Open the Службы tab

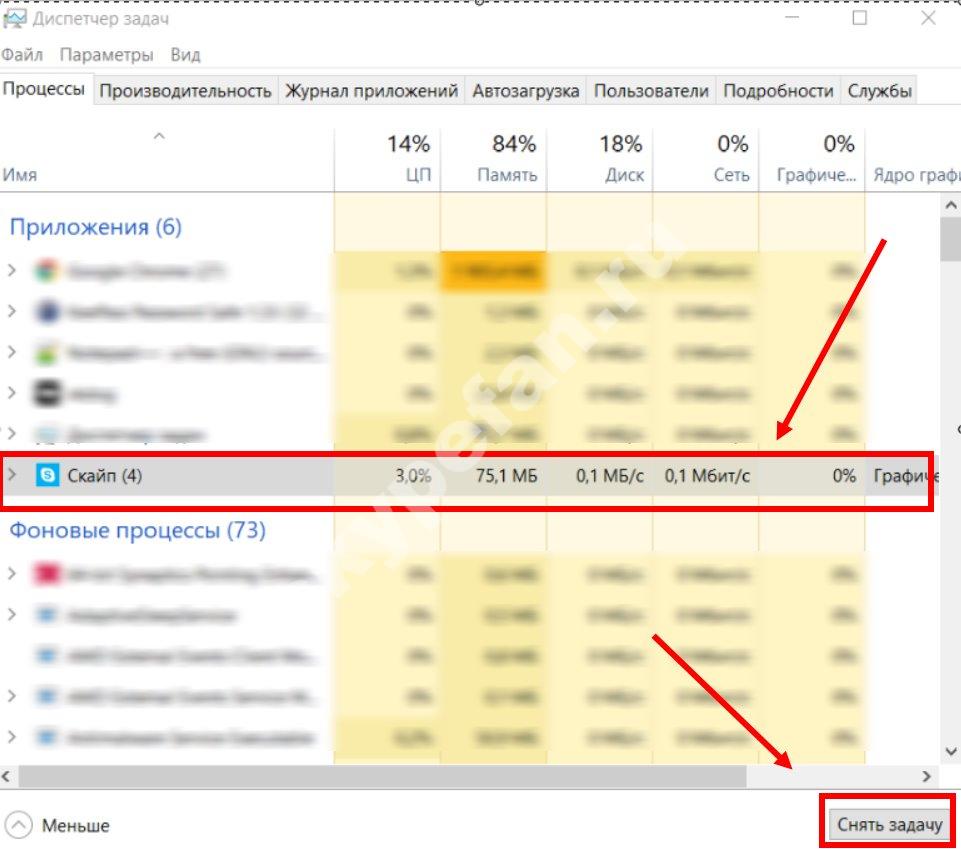click(x=879, y=91)
